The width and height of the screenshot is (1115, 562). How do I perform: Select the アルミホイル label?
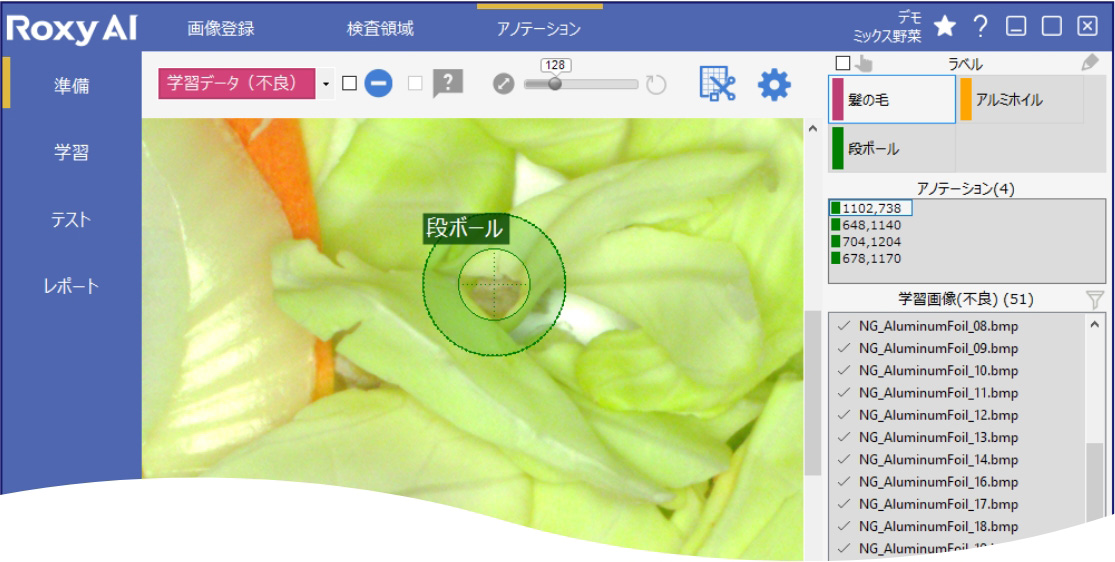coord(1020,100)
